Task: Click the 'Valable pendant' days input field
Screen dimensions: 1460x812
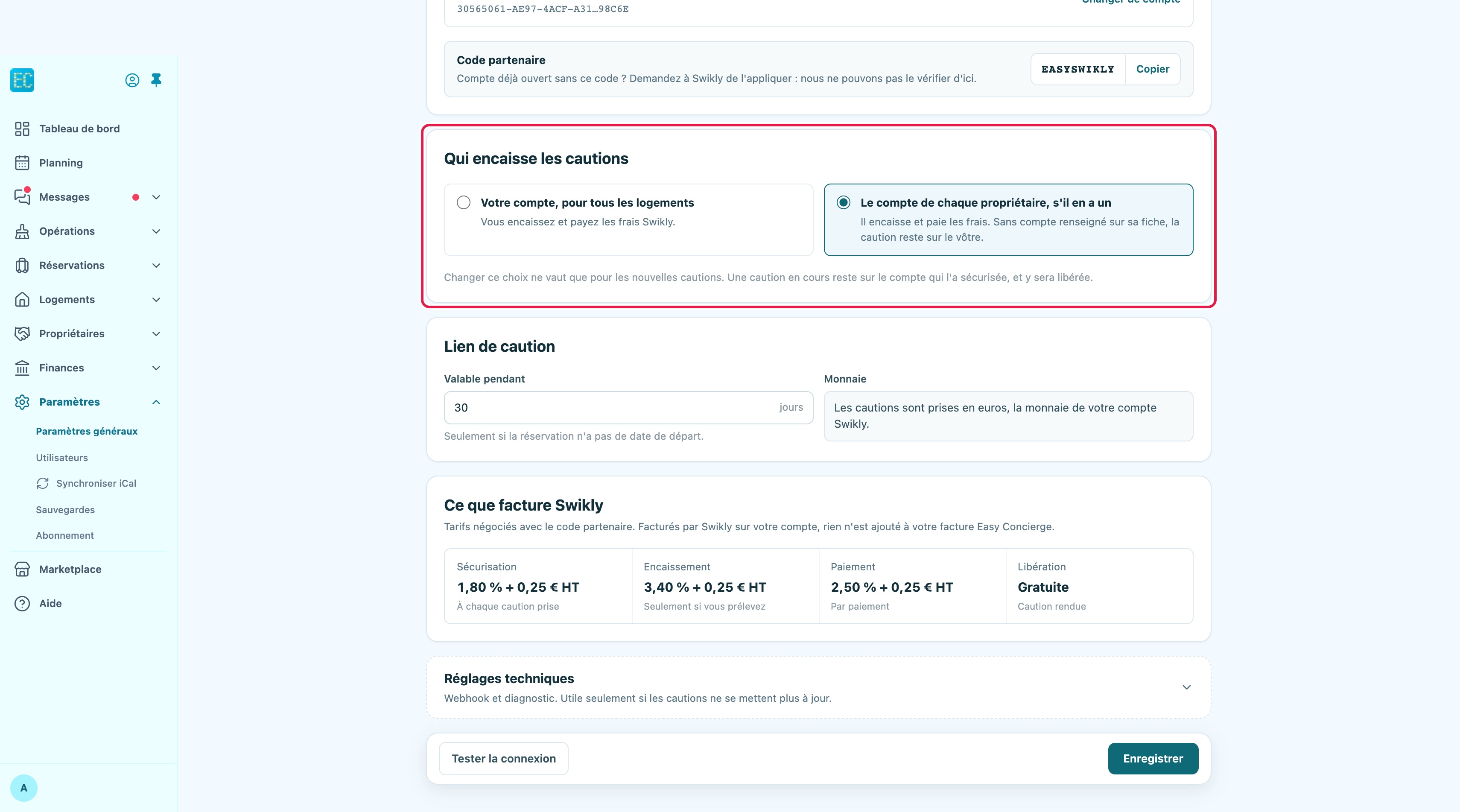Action: pyautogui.click(x=628, y=407)
